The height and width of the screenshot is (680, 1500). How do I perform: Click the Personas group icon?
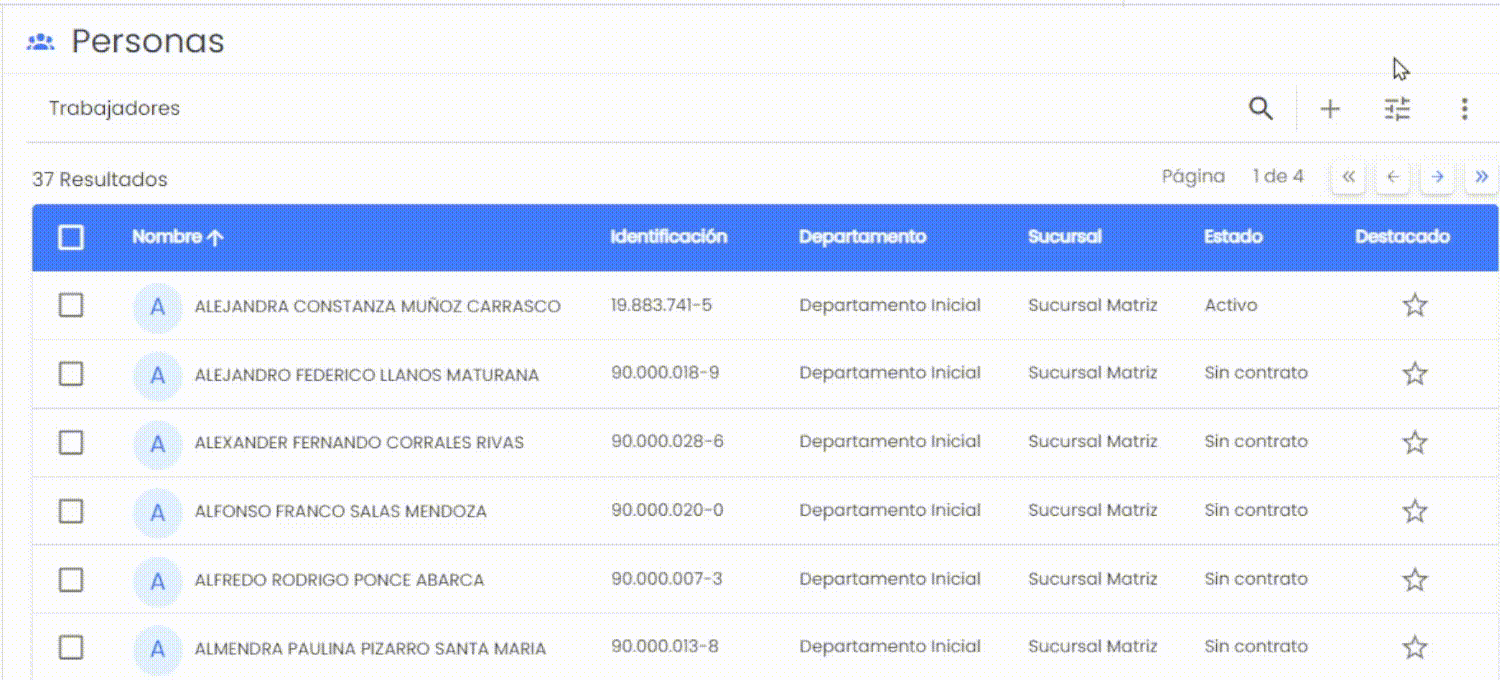(41, 42)
